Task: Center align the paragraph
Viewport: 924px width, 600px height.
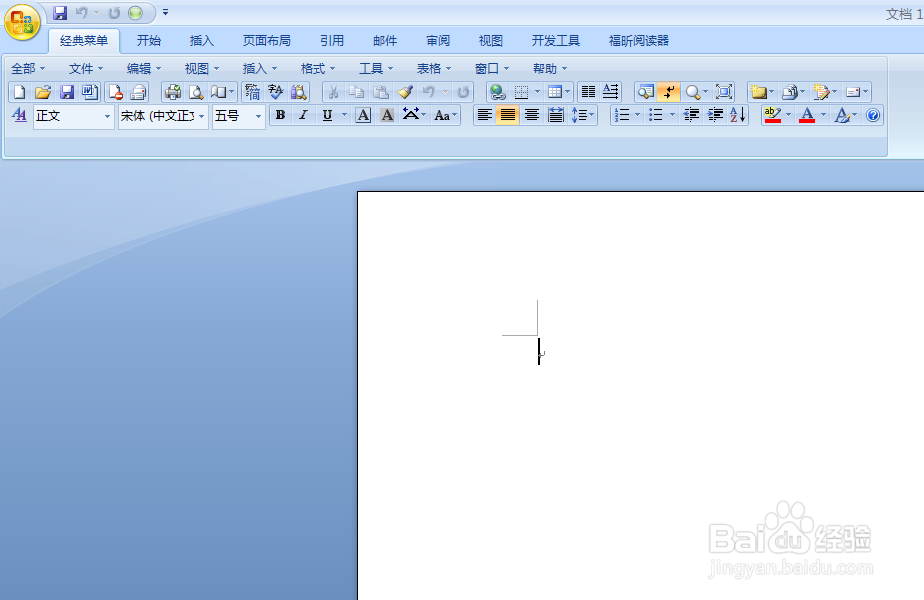Action: click(x=532, y=116)
